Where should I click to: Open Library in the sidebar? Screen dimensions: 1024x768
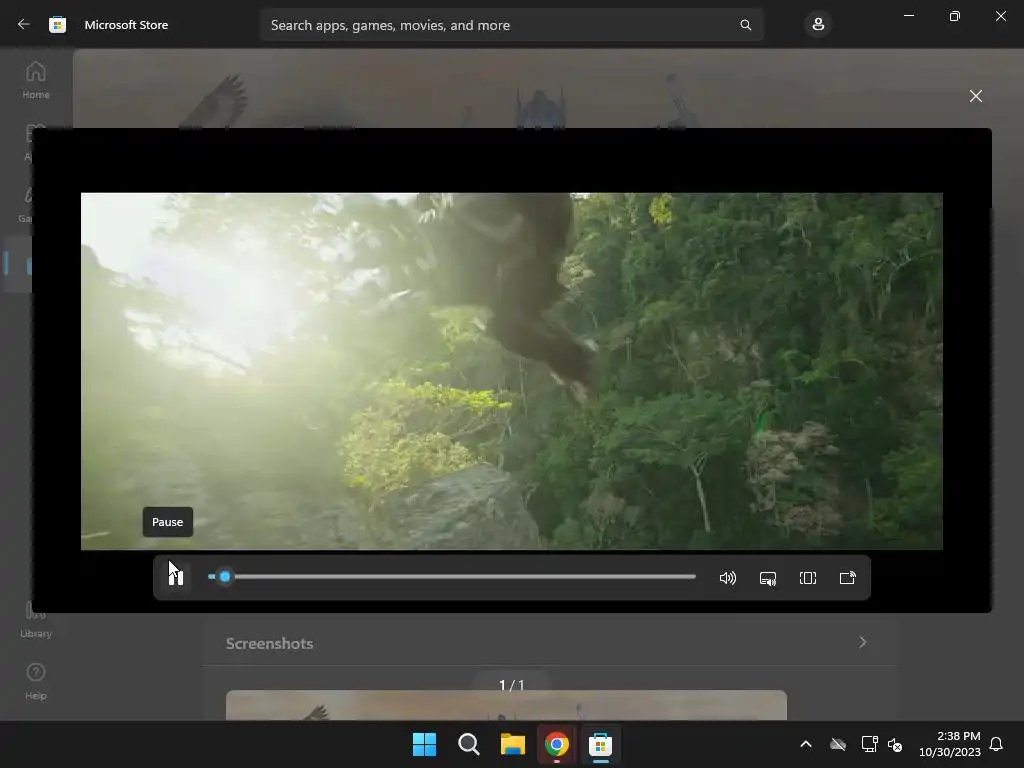[x=36, y=620]
